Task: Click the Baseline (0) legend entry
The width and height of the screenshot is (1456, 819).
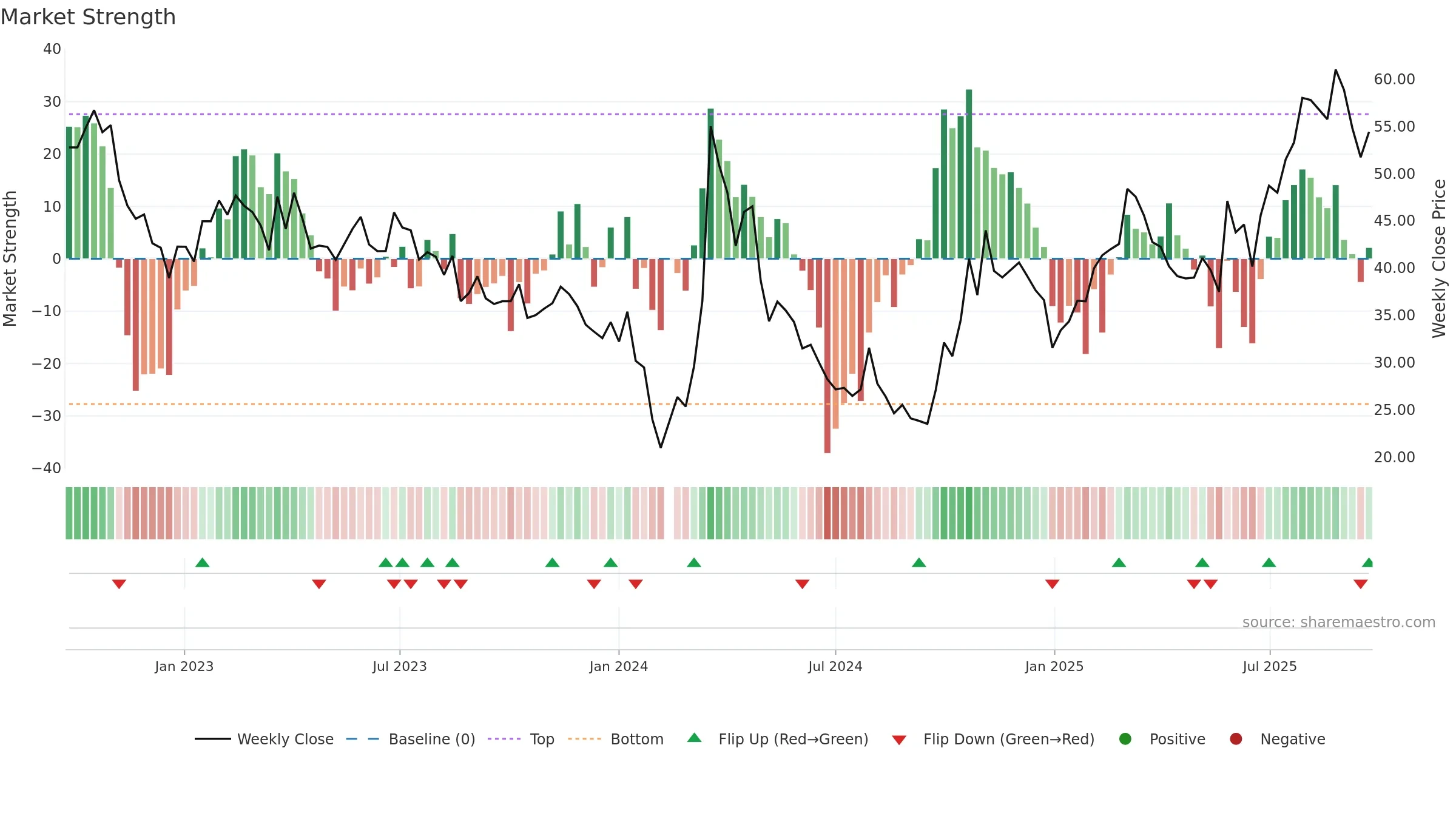Action: (411, 739)
